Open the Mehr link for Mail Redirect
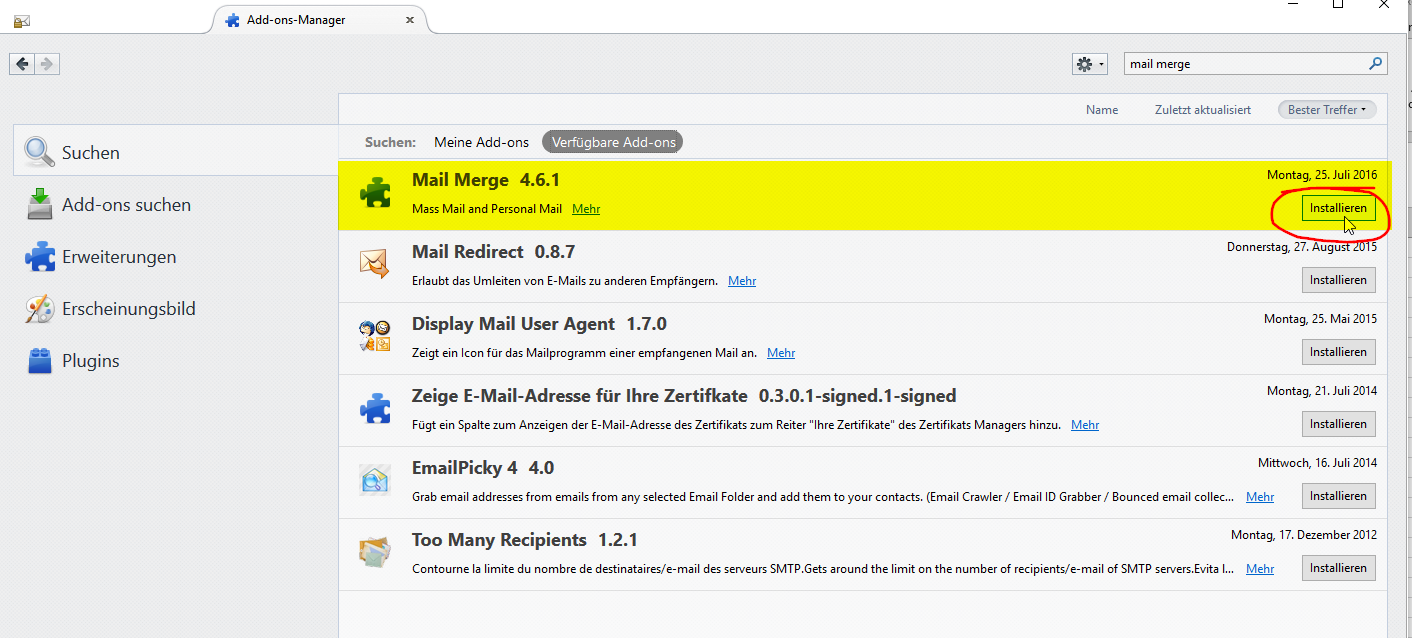1412x638 pixels. 742,281
